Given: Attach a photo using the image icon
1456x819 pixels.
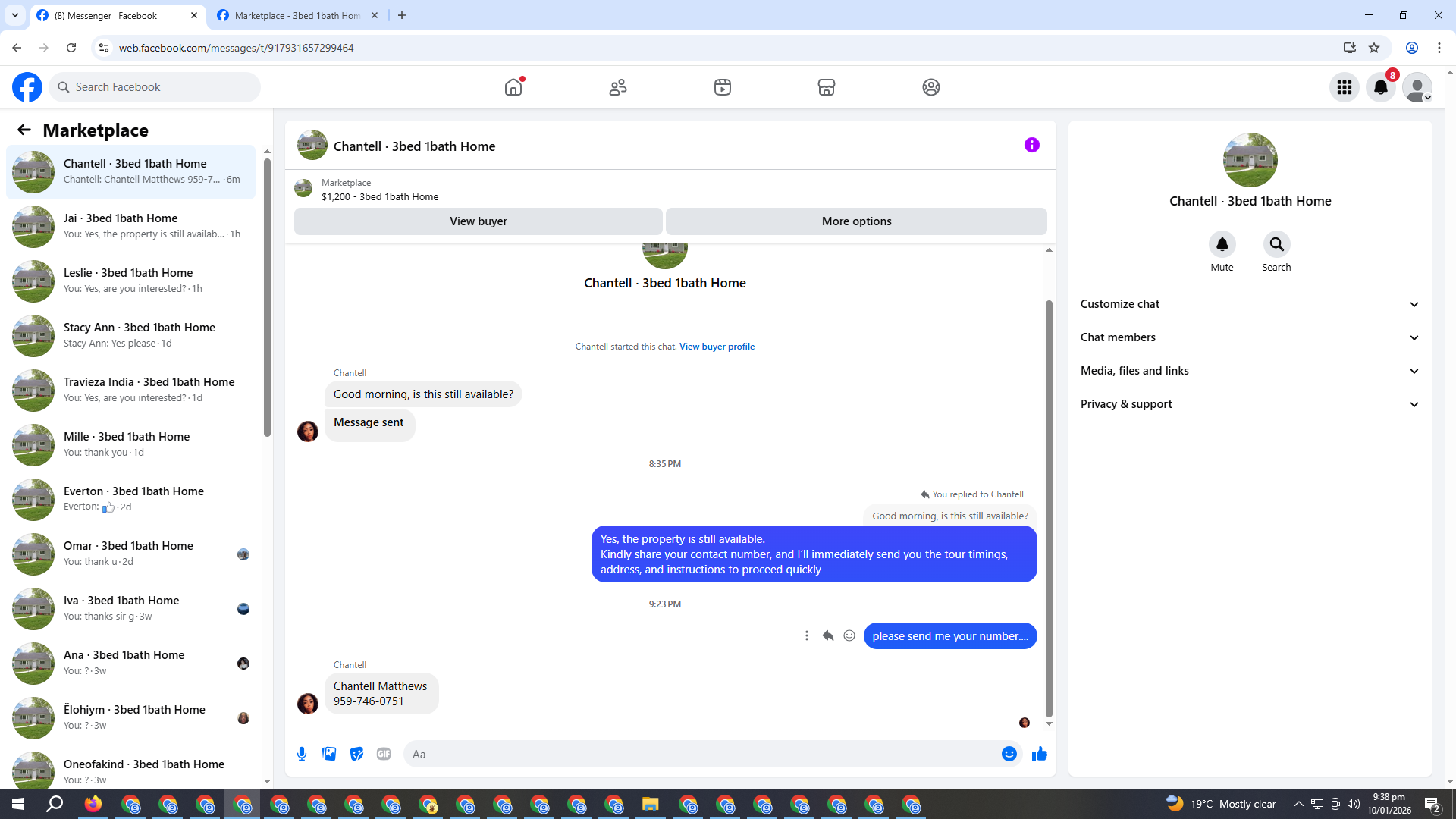Looking at the screenshot, I should 329,754.
